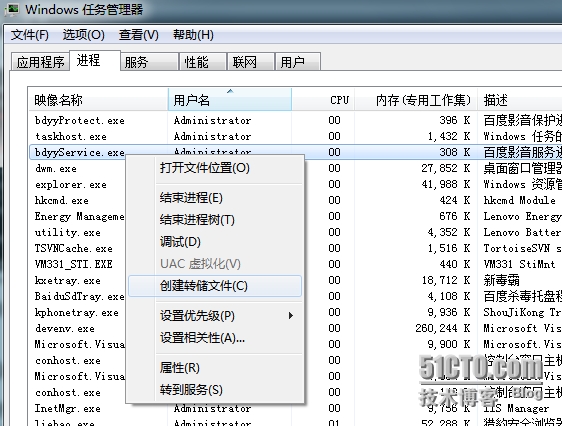
Task: Choose 调试(D) in context menu
Action: coord(215,242)
